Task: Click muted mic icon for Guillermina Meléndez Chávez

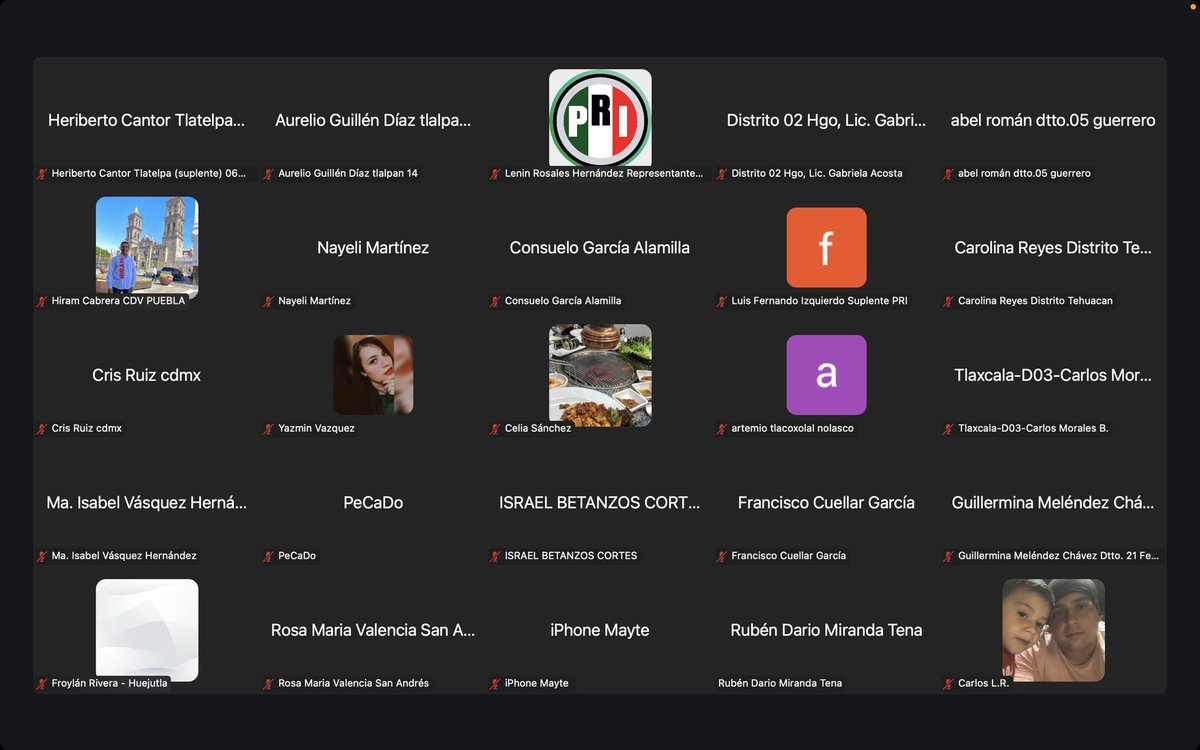Action: coord(948,556)
